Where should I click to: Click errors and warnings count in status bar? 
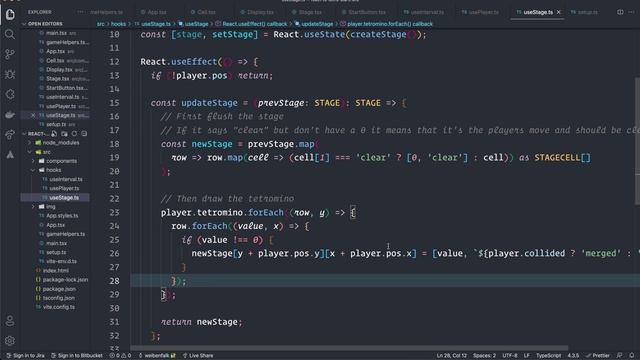pyautogui.click(x=120, y=356)
